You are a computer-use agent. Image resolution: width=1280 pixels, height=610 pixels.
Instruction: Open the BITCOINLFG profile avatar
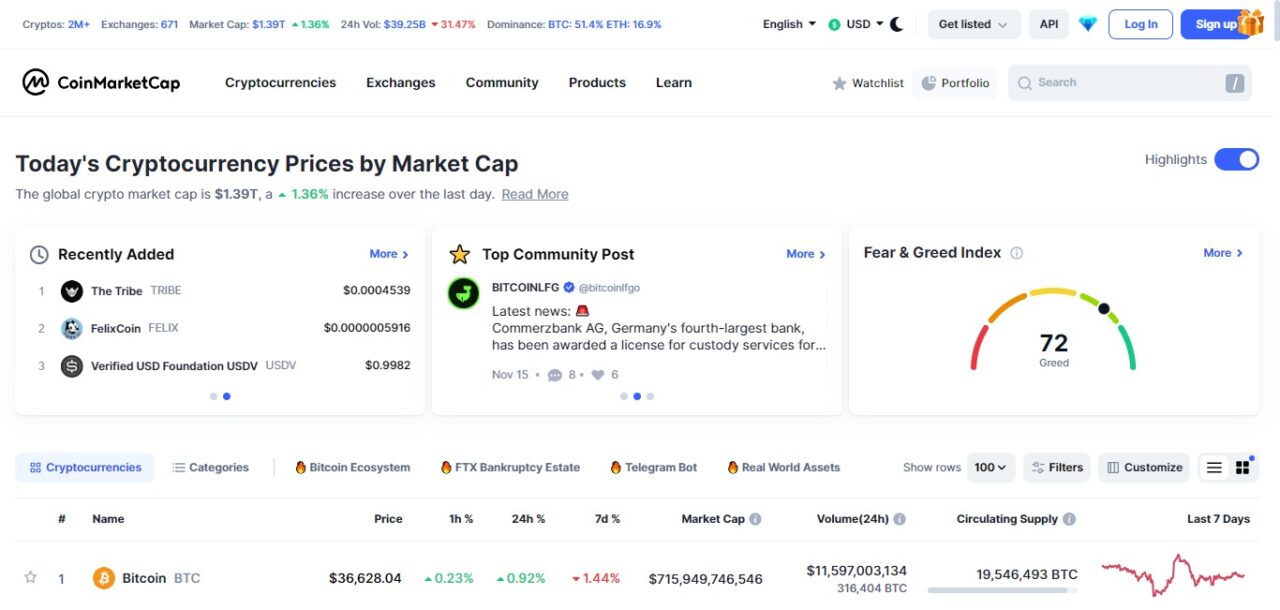pyautogui.click(x=463, y=293)
